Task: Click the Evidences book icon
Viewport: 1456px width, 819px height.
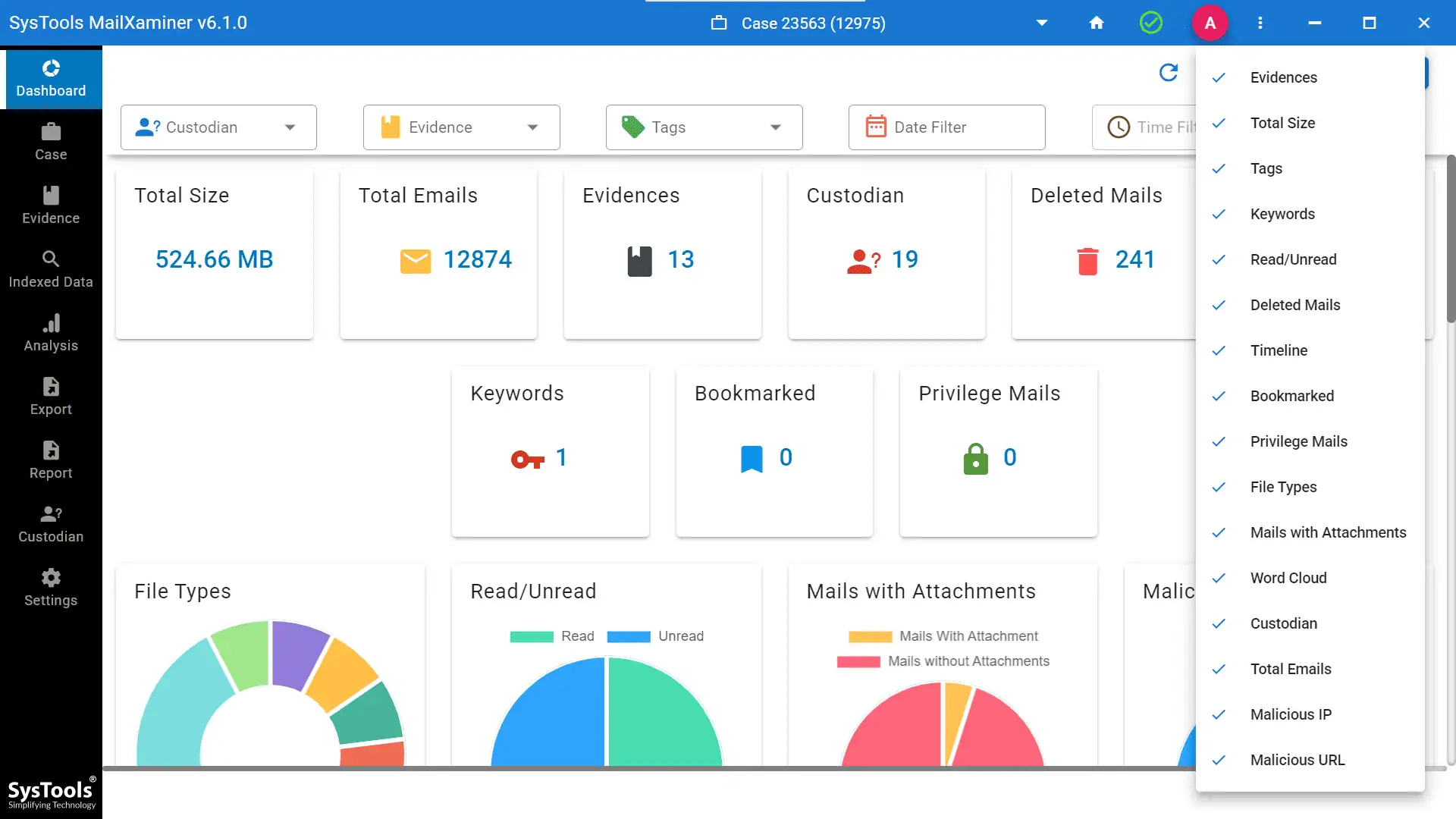Action: click(640, 261)
